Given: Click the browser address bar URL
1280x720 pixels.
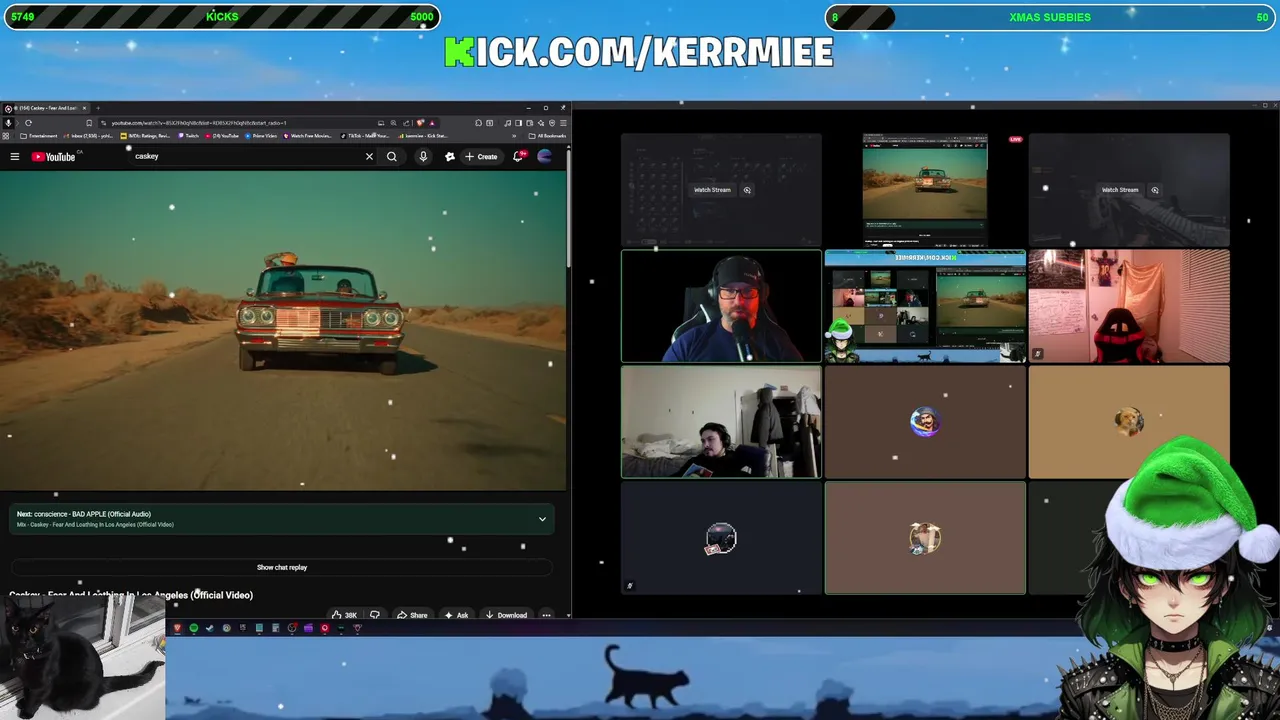Looking at the screenshot, I should tap(198, 123).
